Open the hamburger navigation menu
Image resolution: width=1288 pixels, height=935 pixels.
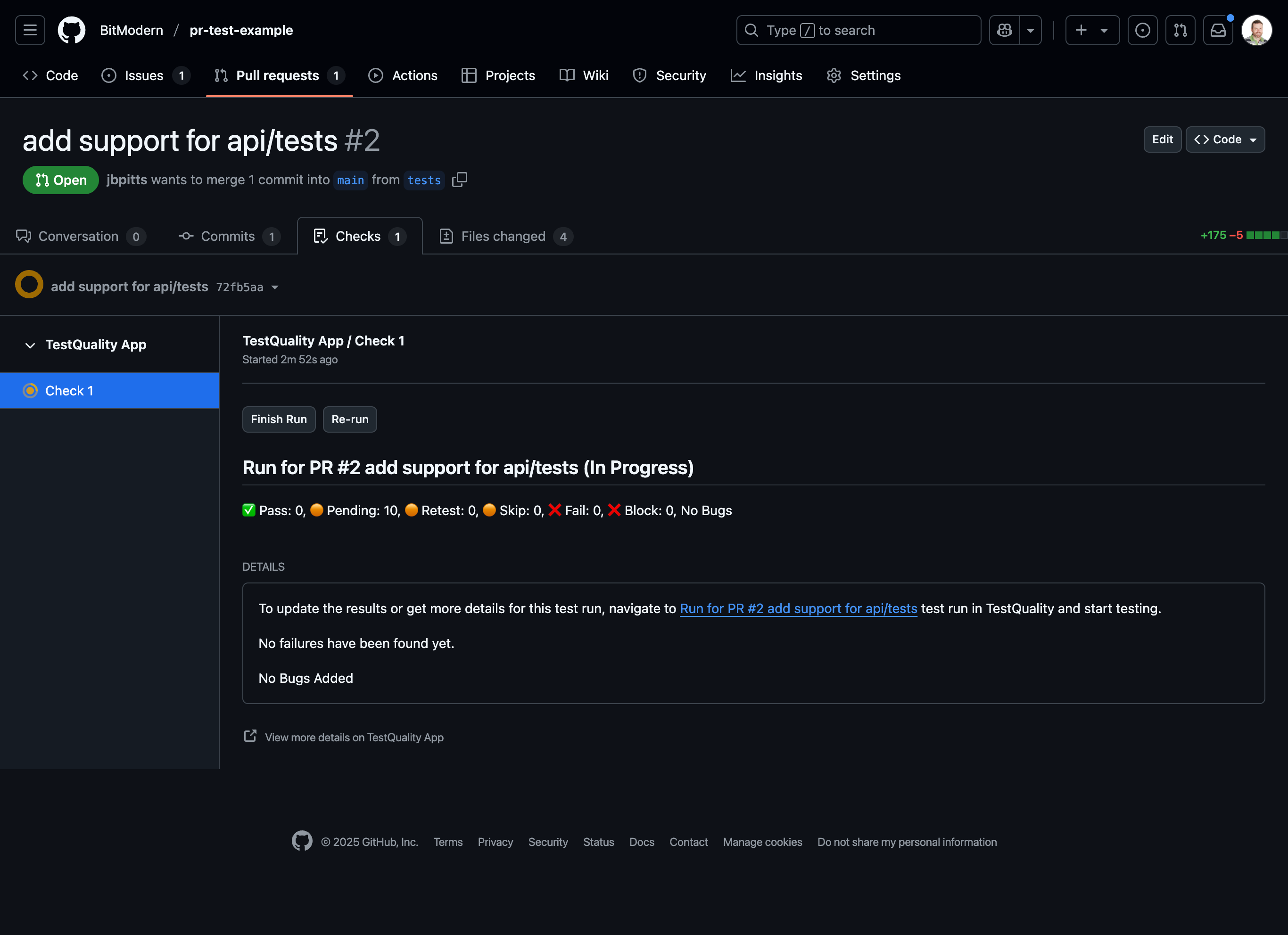30,30
